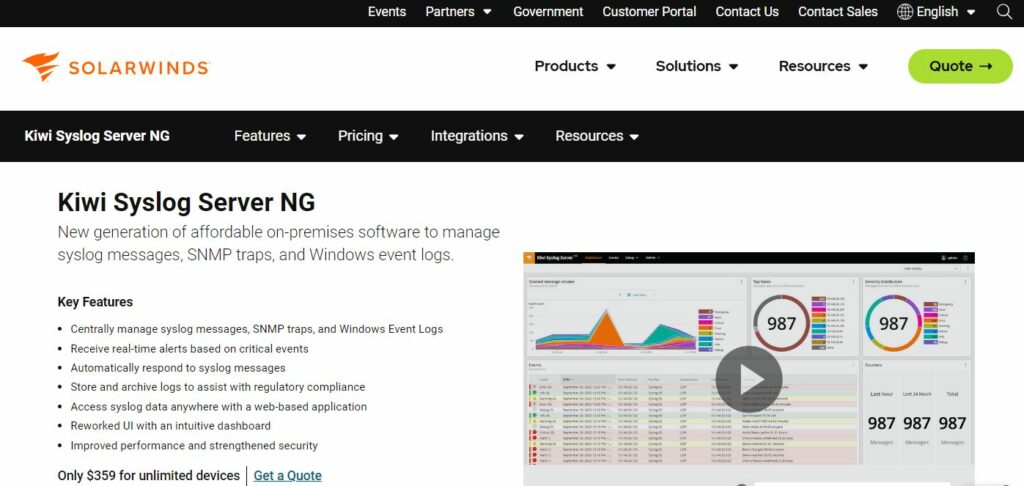Open the Solutions dropdown
Screen dimensions: 1024x486
point(697,66)
